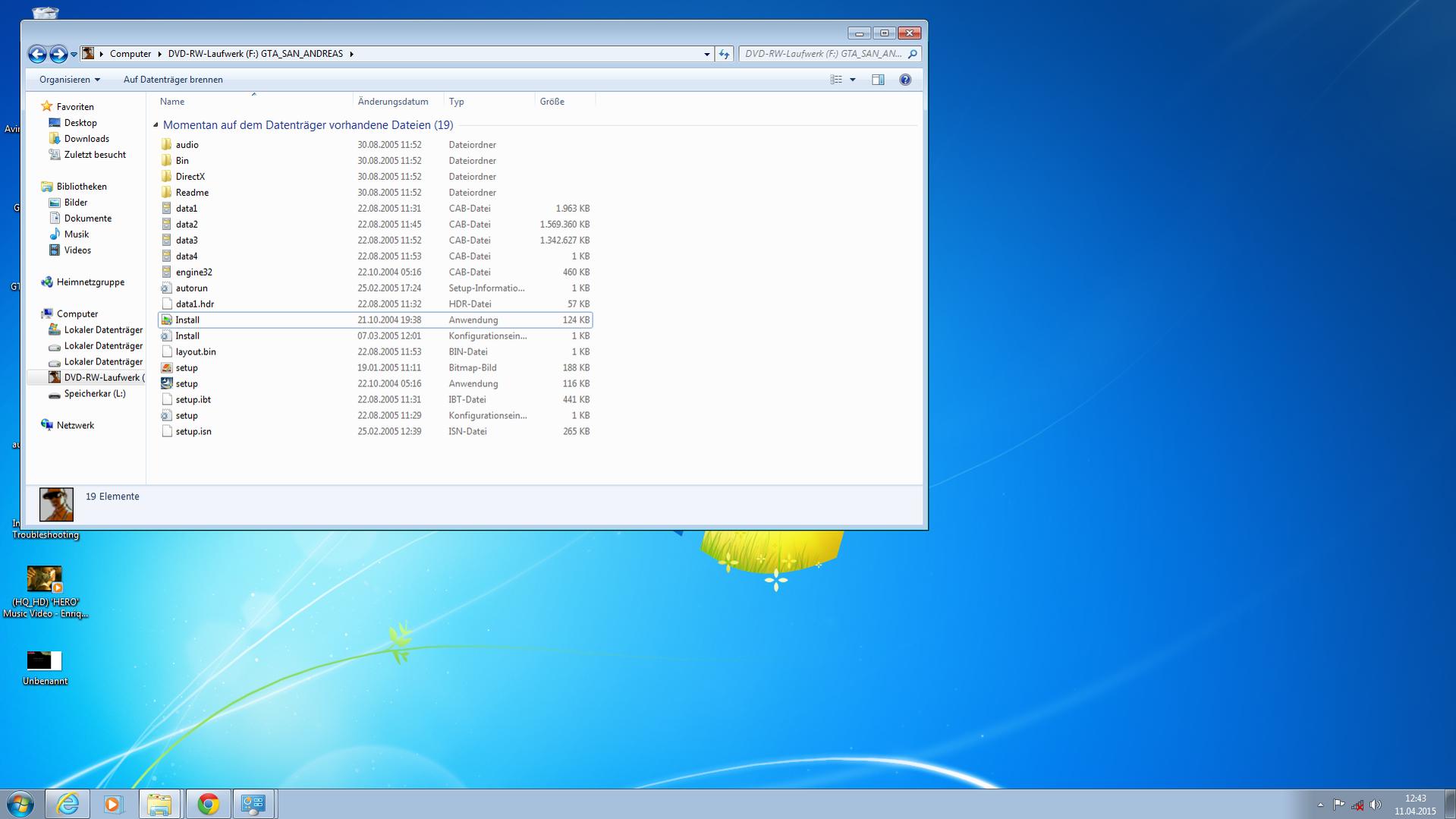This screenshot has height=819, width=1456.
Task: Launch Google Chrome from the taskbar
Action: (x=208, y=804)
